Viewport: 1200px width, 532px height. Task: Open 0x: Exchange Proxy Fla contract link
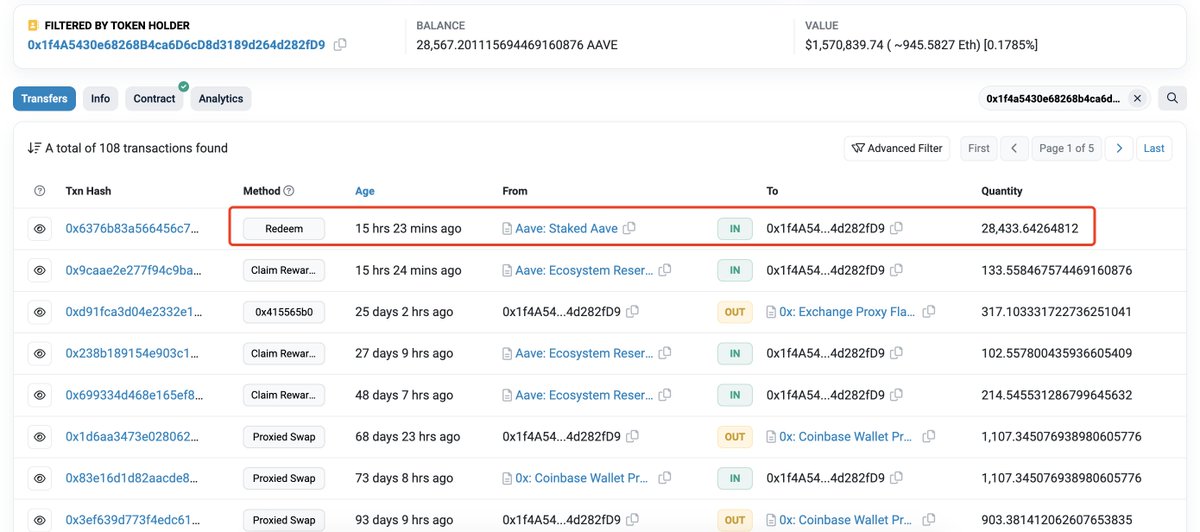[848, 312]
